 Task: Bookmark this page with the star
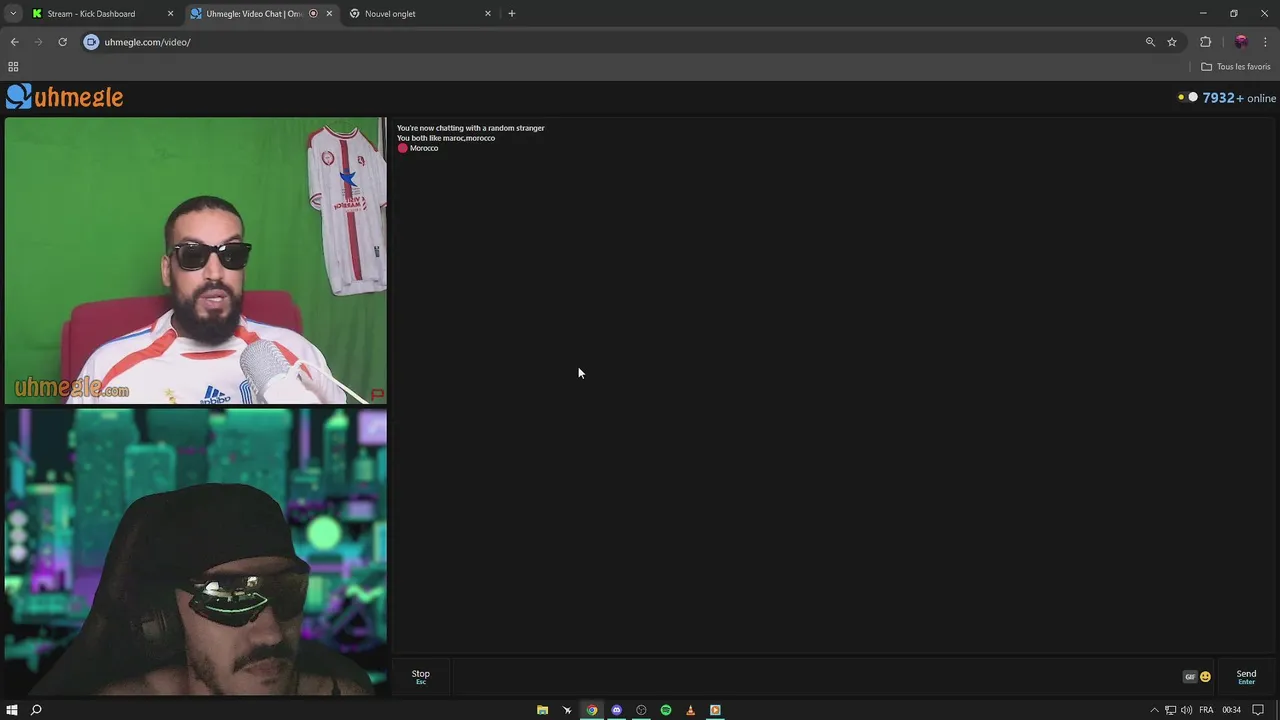click(1172, 42)
